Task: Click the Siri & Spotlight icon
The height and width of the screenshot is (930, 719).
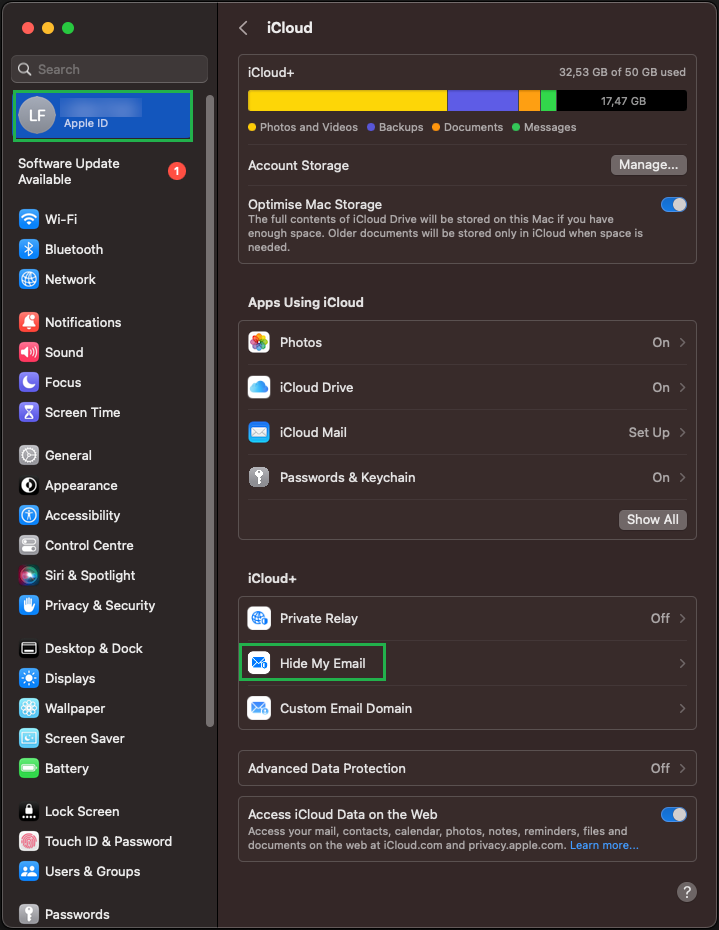Action: [x=28, y=575]
